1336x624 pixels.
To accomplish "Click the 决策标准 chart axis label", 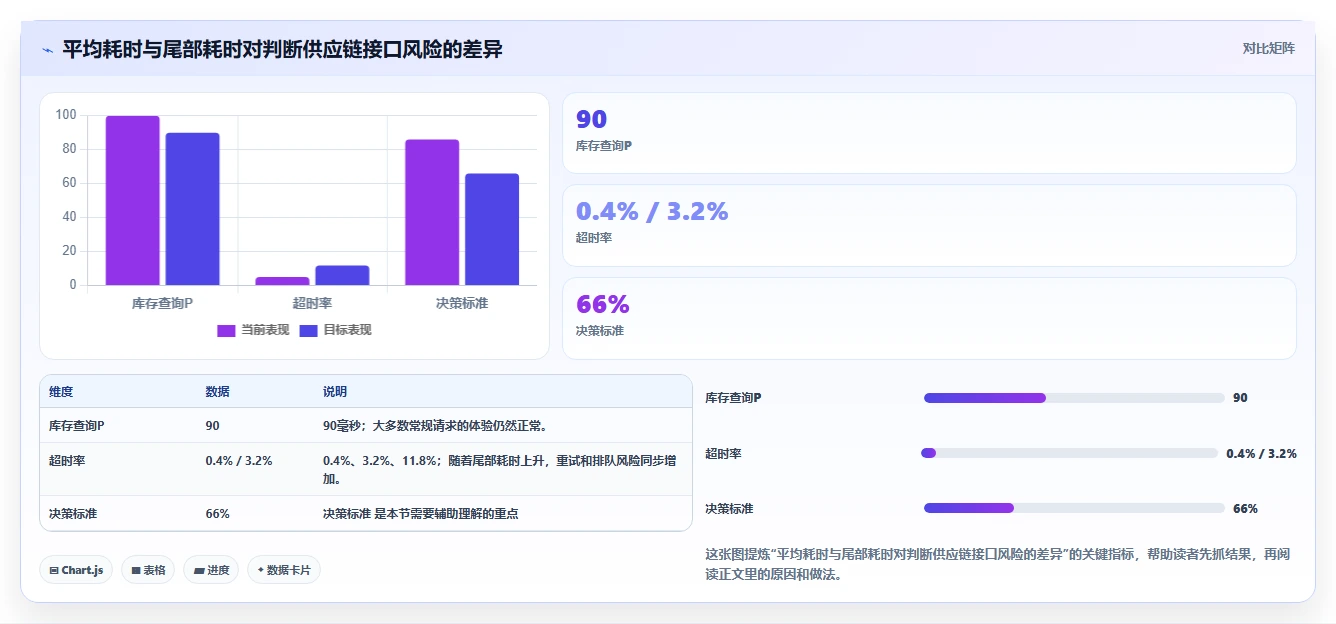I will coord(462,302).
